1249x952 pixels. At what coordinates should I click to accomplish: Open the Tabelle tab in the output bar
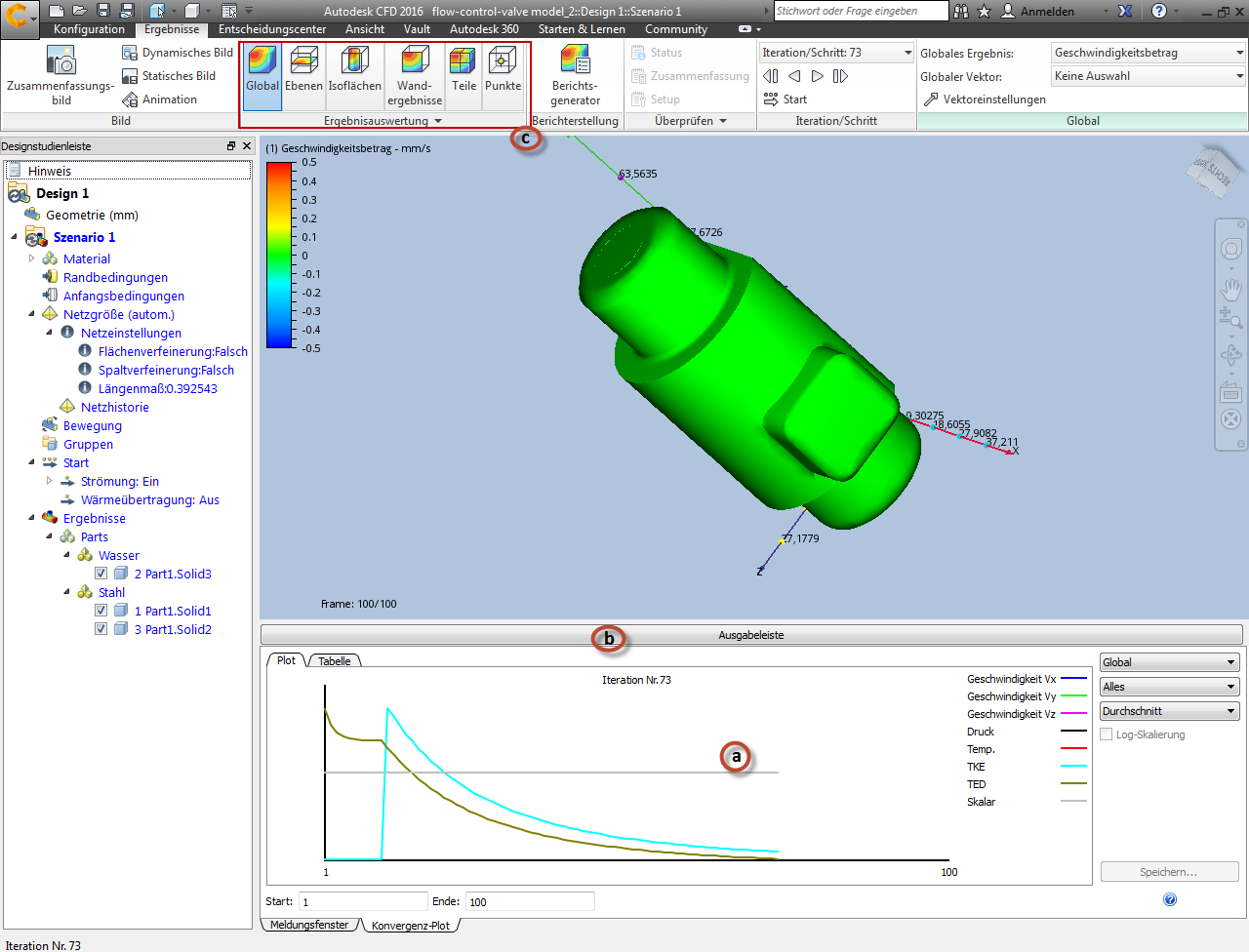335,661
